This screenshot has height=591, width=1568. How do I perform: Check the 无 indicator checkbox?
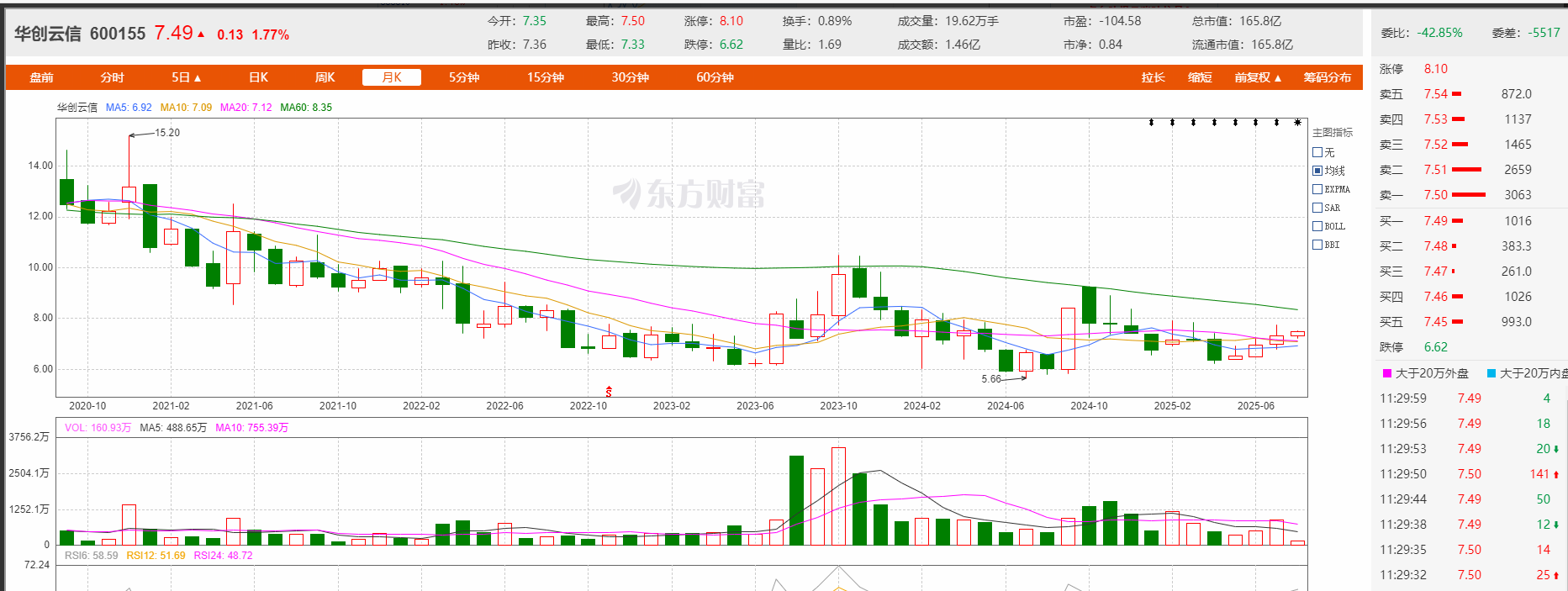point(1317,152)
